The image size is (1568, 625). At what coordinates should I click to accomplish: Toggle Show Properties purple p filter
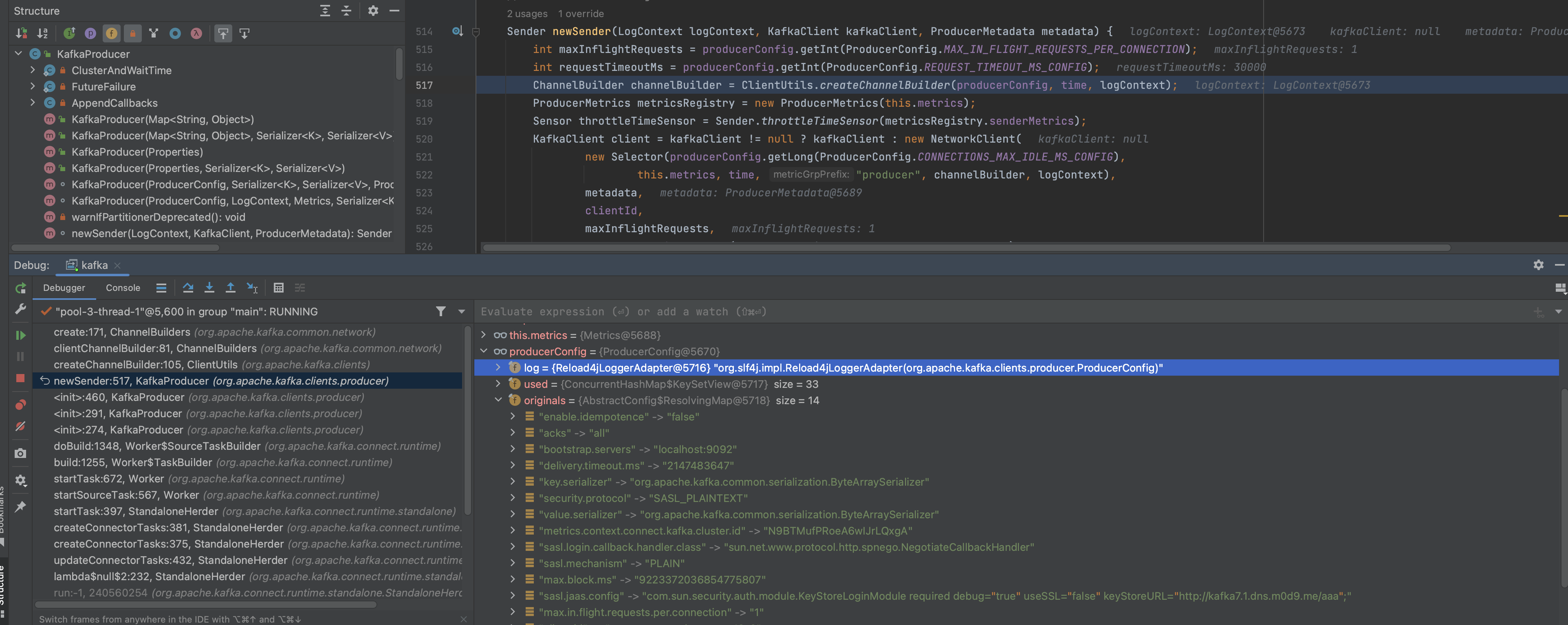coord(90,33)
